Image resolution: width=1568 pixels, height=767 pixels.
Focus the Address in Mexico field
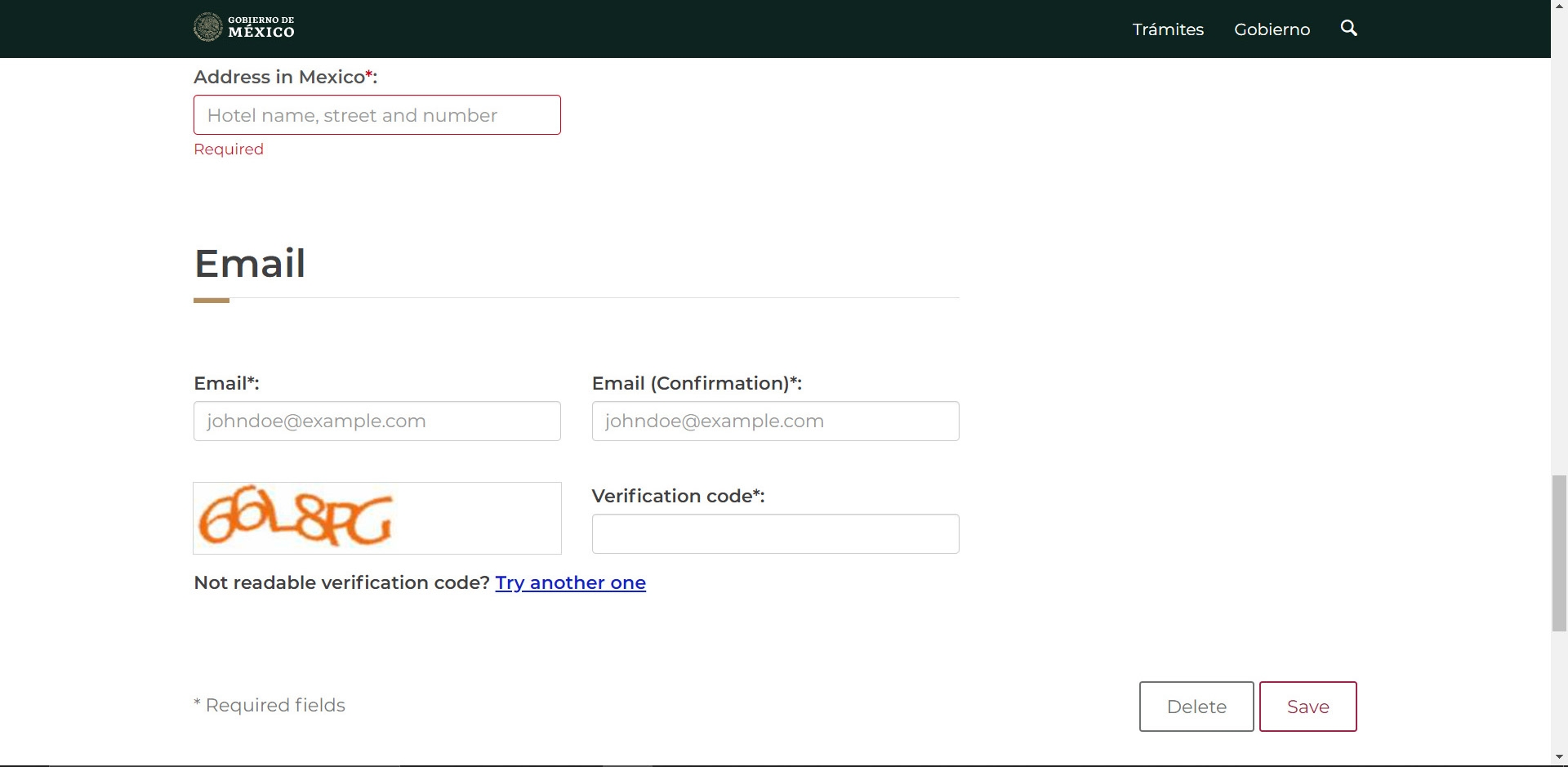point(376,115)
